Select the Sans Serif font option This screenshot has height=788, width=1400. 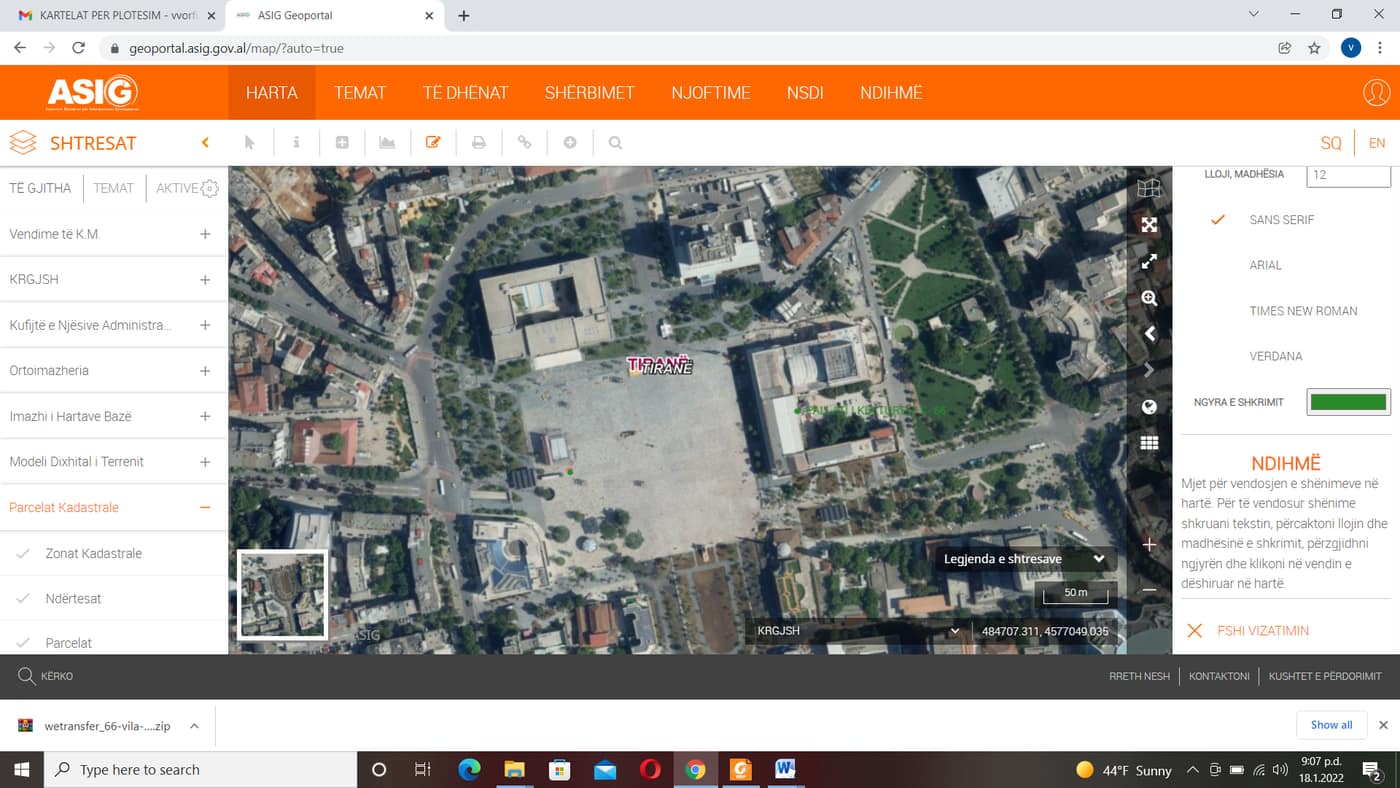click(x=1282, y=220)
